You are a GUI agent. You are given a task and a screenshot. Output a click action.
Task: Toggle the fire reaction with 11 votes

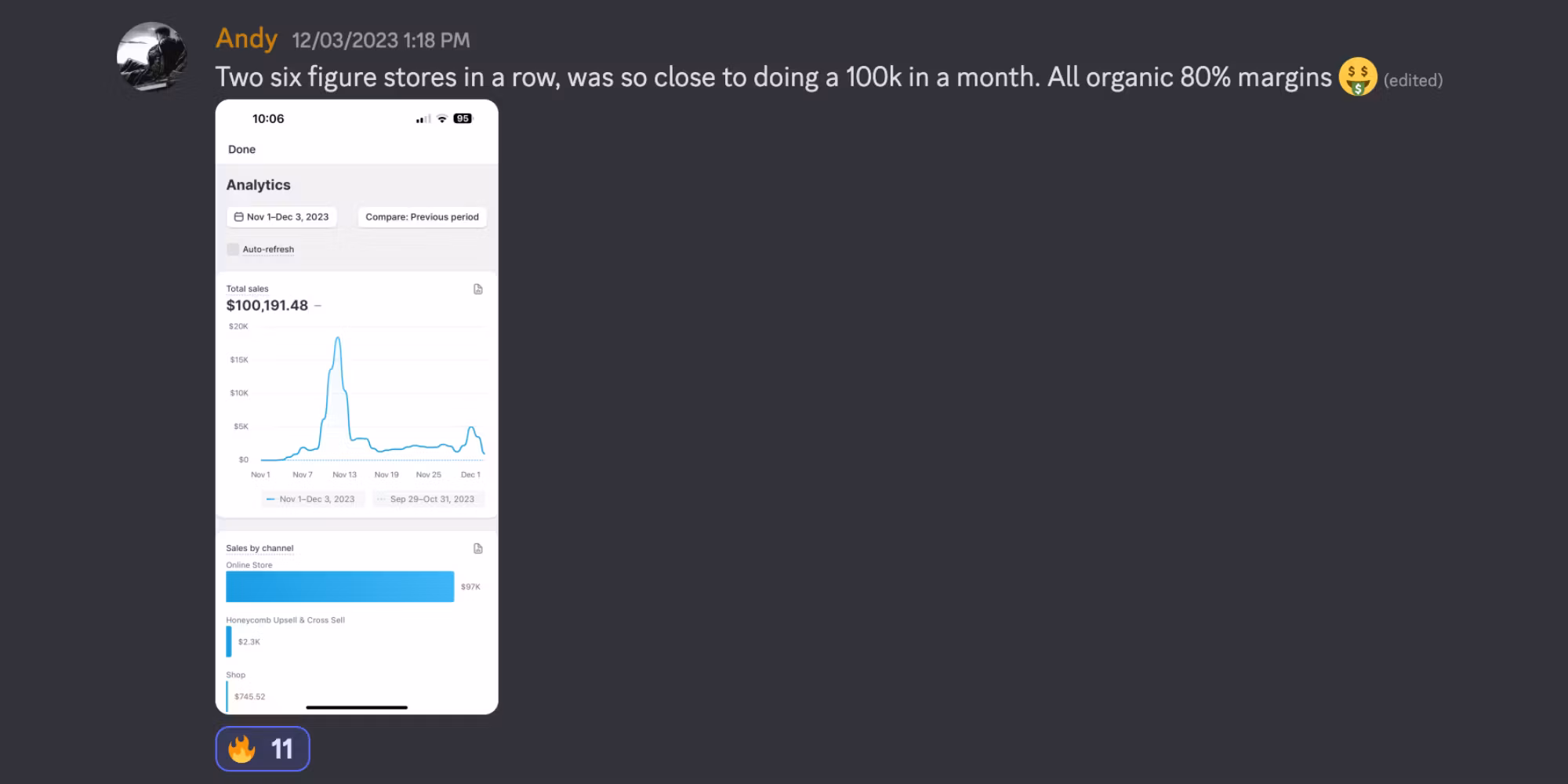click(x=263, y=750)
